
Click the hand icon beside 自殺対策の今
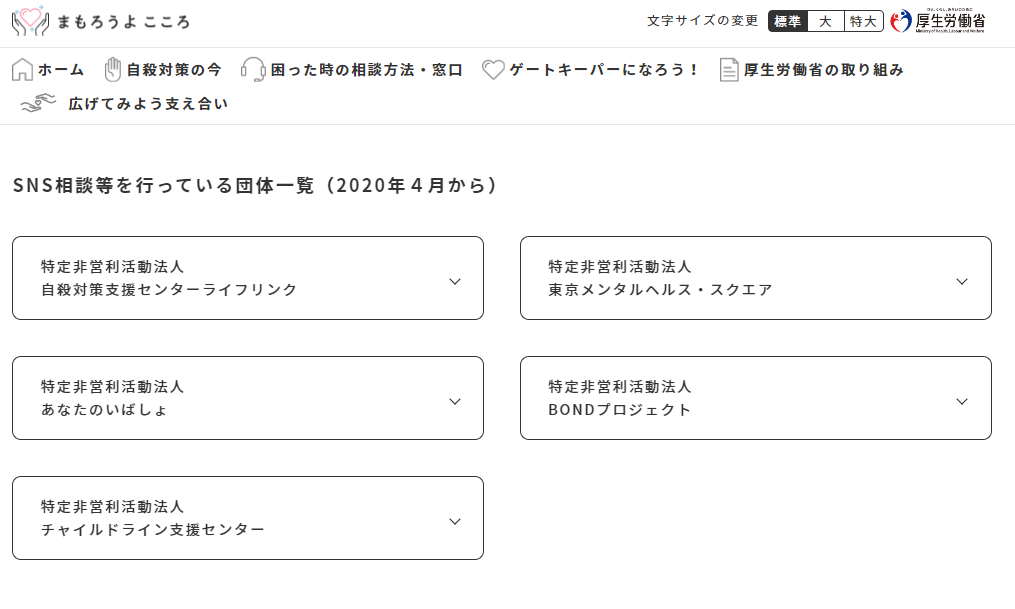coord(113,70)
